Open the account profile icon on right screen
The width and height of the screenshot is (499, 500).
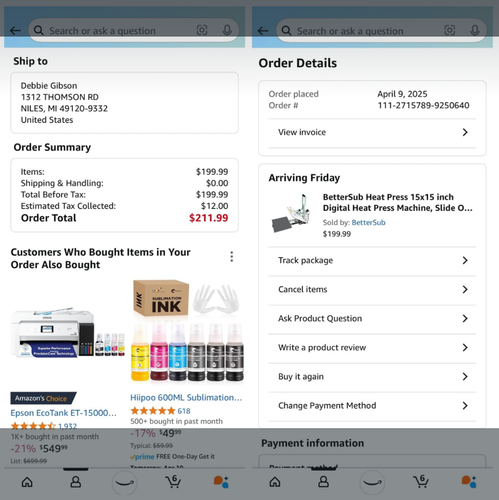click(323, 482)
